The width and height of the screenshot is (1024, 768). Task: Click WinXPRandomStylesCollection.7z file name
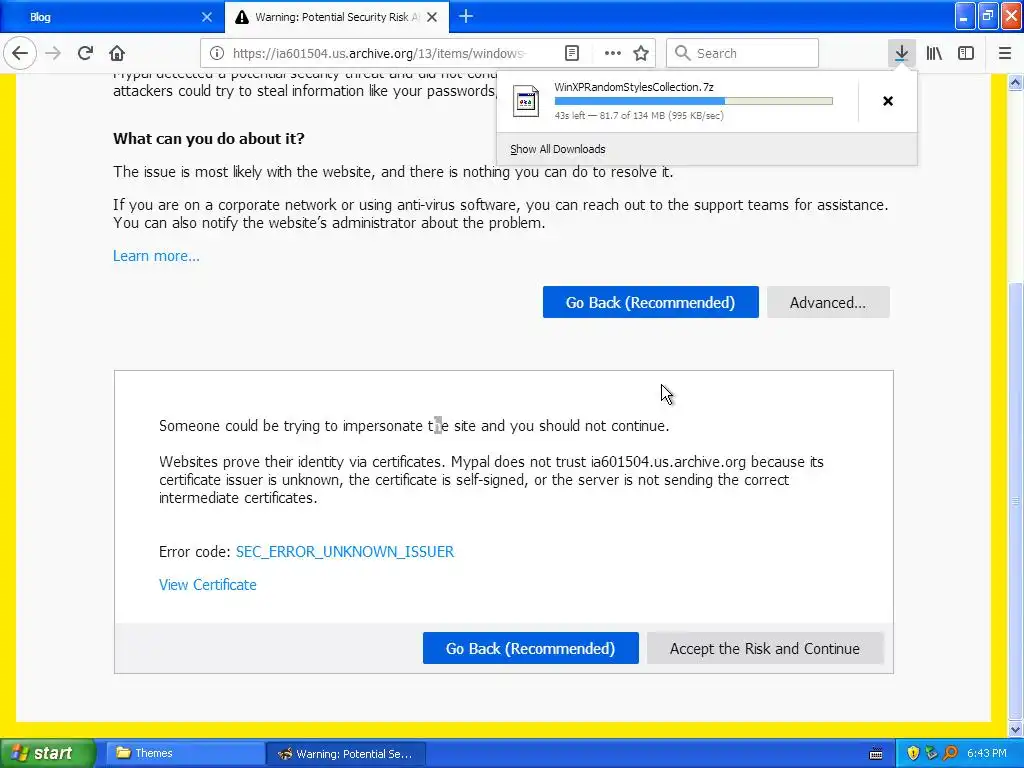click(633, 87)
